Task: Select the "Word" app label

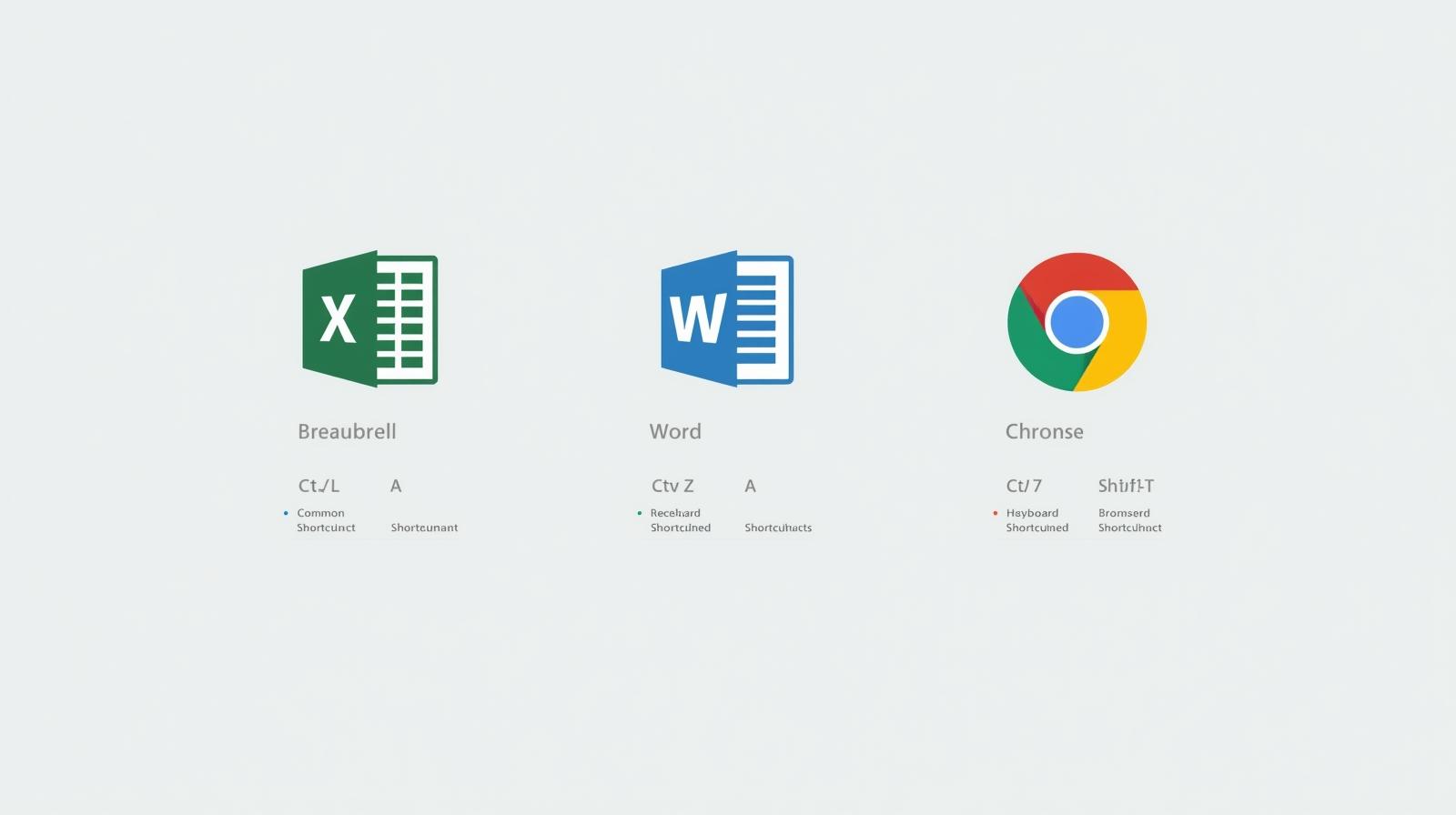Action: click(x=675, y=431)
